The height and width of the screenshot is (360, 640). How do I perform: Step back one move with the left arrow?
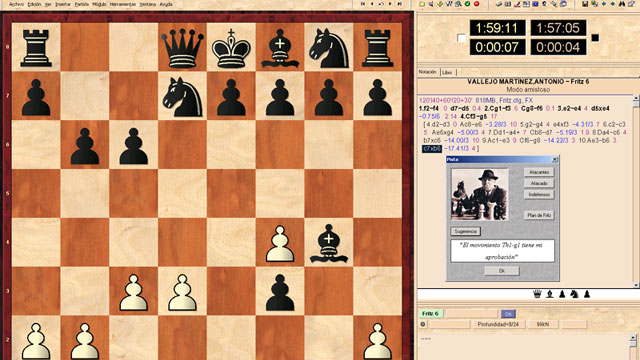coord(372,4)
